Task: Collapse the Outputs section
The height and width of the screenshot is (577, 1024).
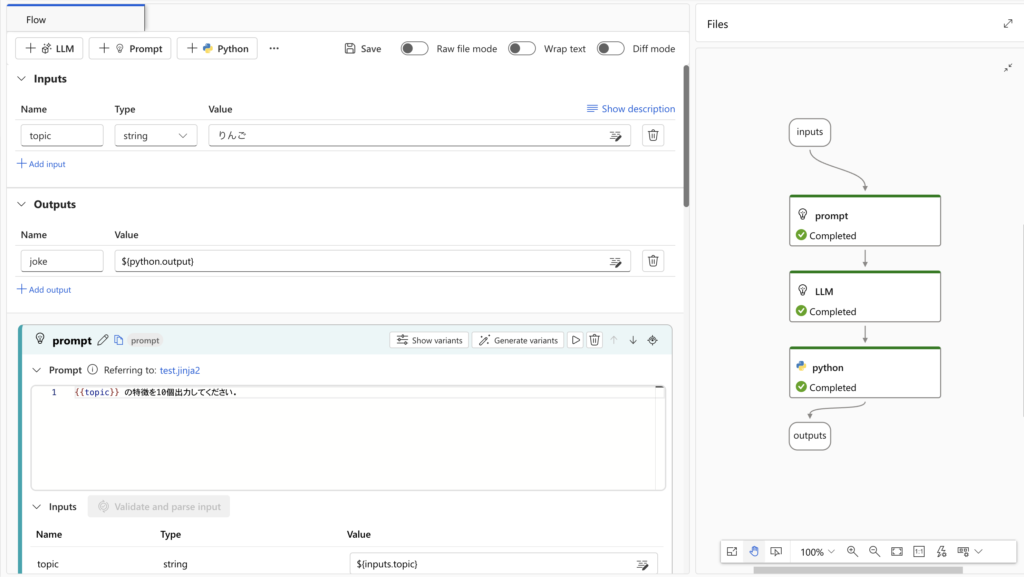Action: [x=23, y=204]
